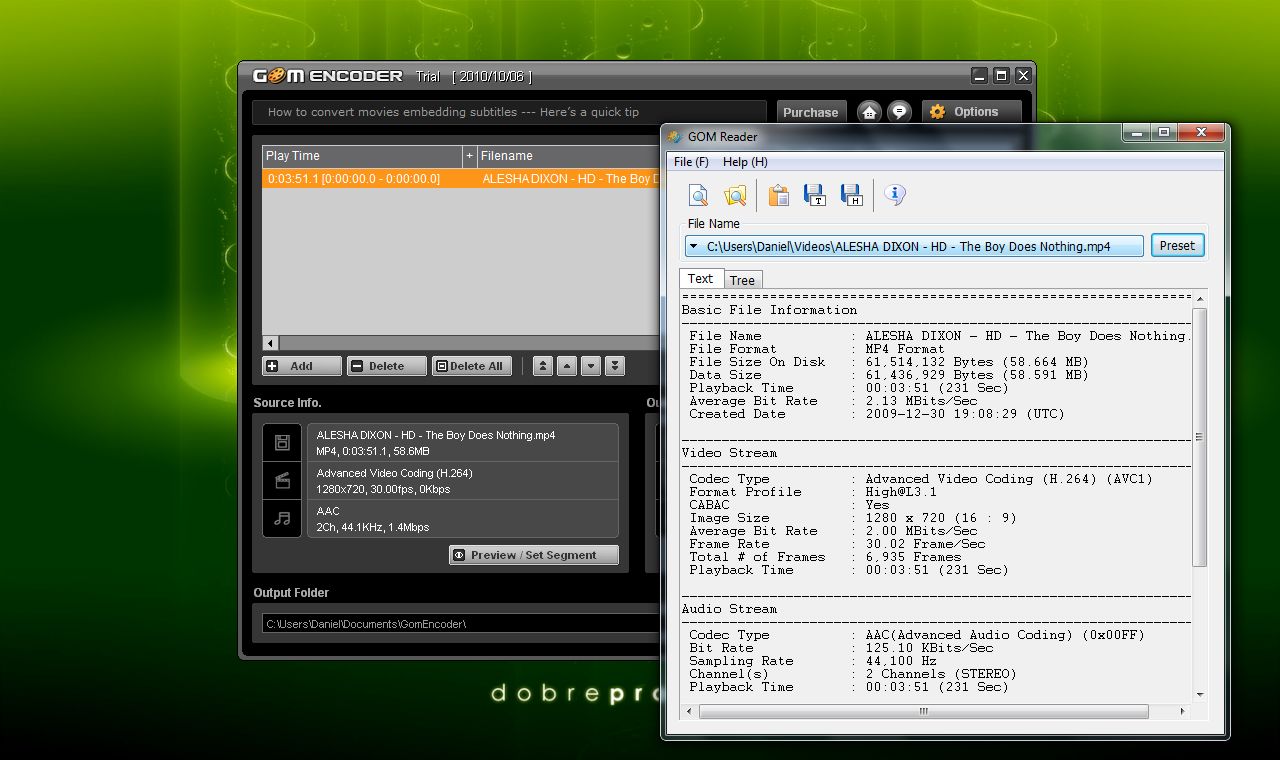1280x760 pixels.
Task: Click the '44,100 Hz' sampling rate value
Action: pyautogui.click(x=901, y=661)
